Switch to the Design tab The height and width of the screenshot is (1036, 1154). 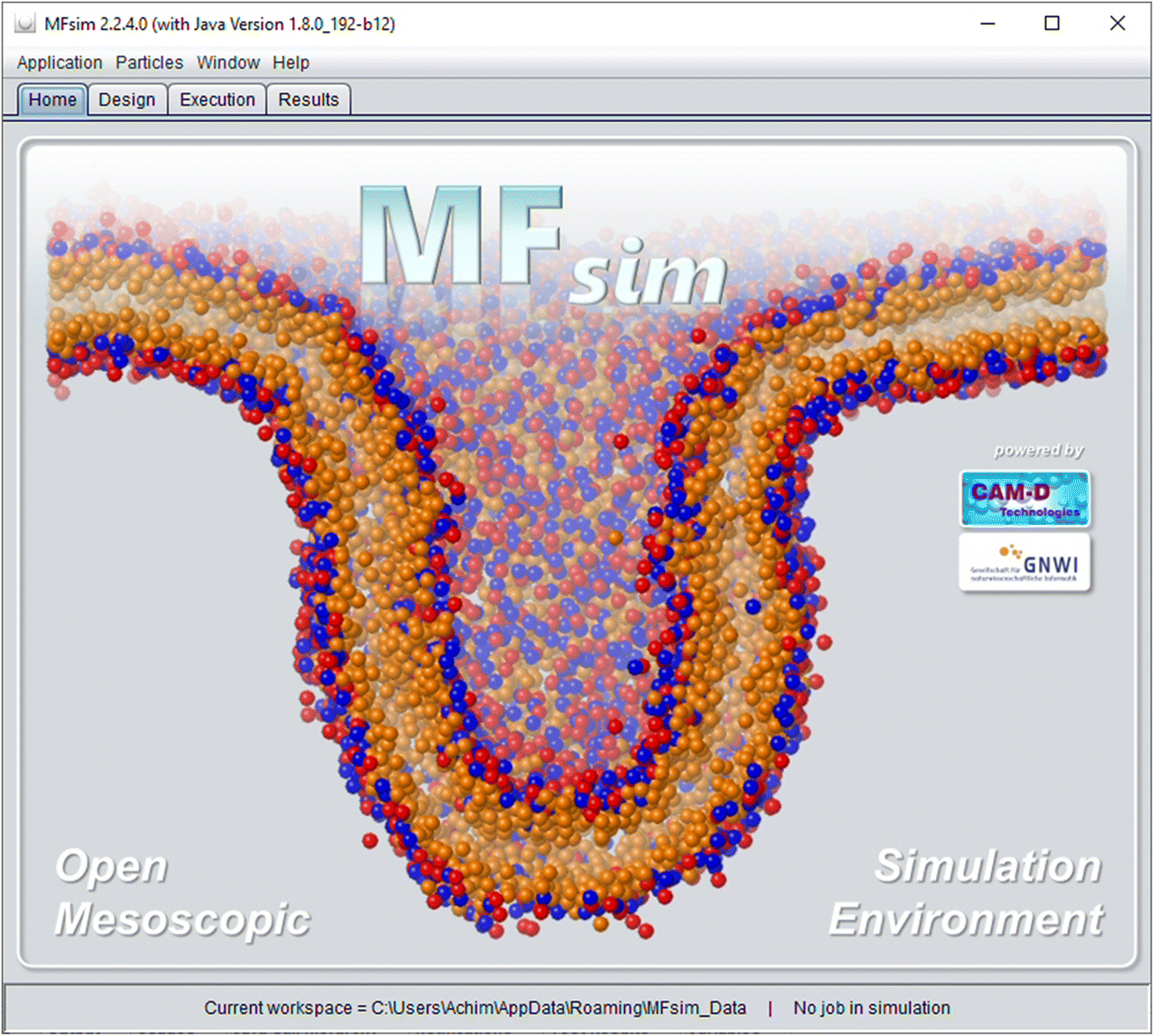[x=127, y=100]
